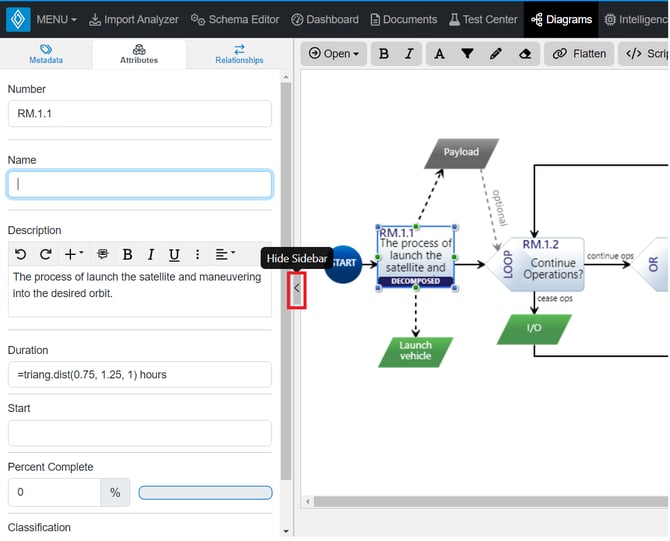The height and width of the screenshot is (541, 670).
Task: Expand the Open dropdown in diagram toolbar
Action: tap(333, 54)
